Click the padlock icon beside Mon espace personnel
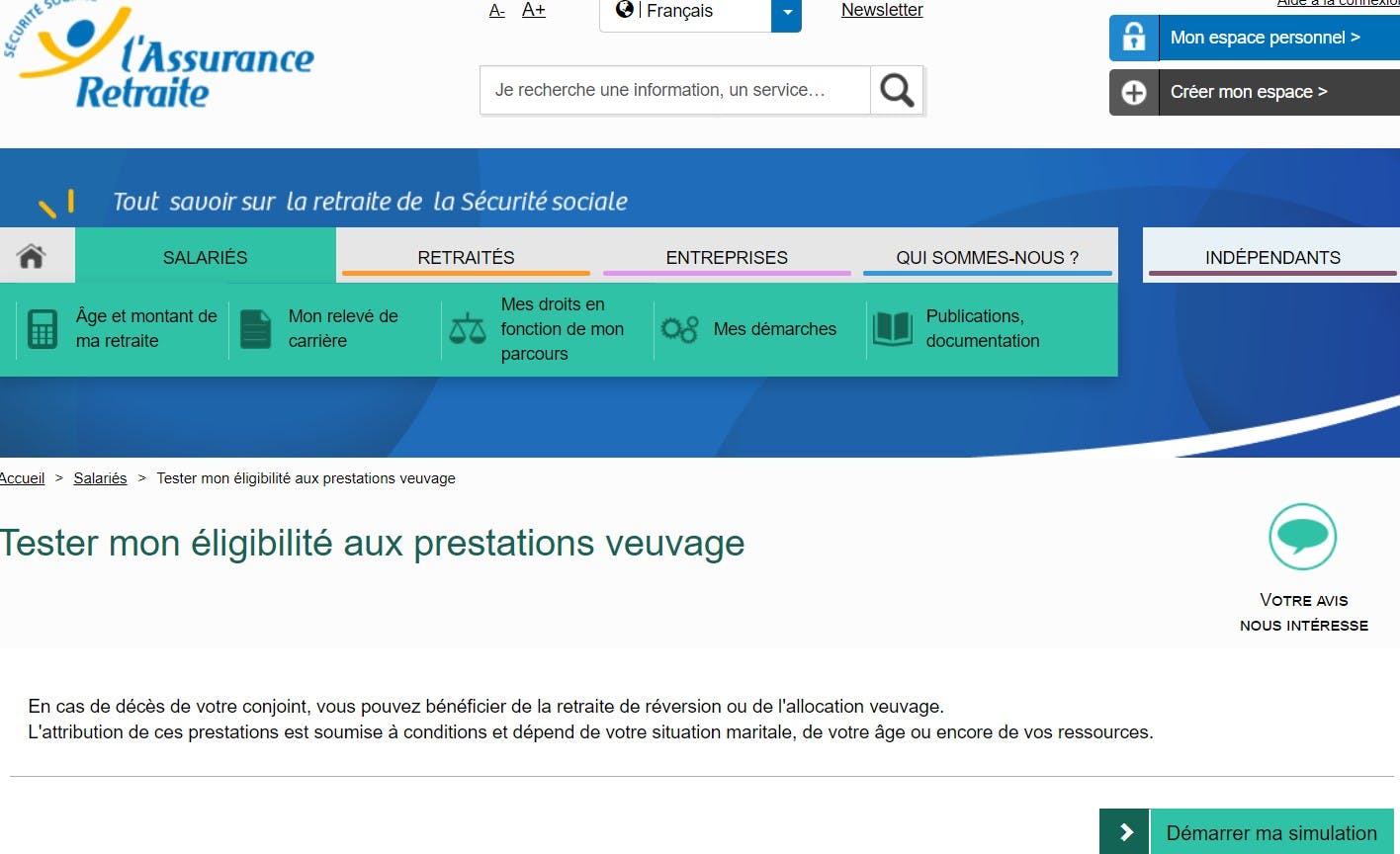 pos(1133,37)
